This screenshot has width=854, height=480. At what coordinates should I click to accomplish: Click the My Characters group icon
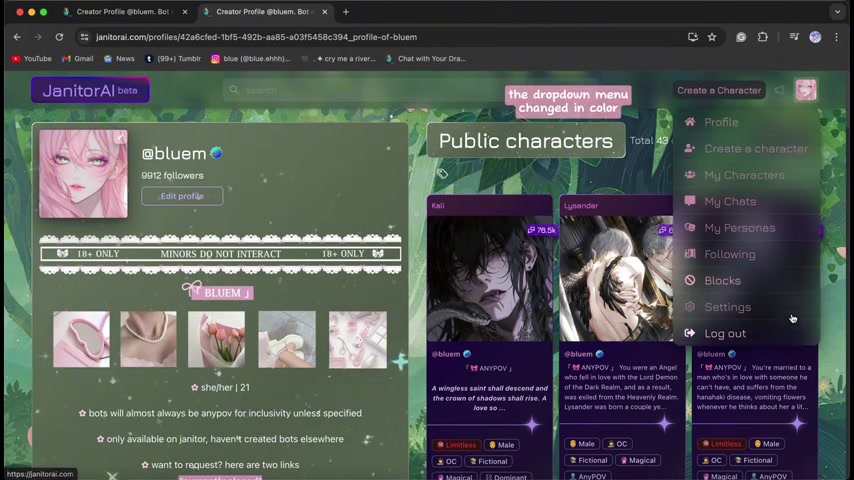pos(690,175)
